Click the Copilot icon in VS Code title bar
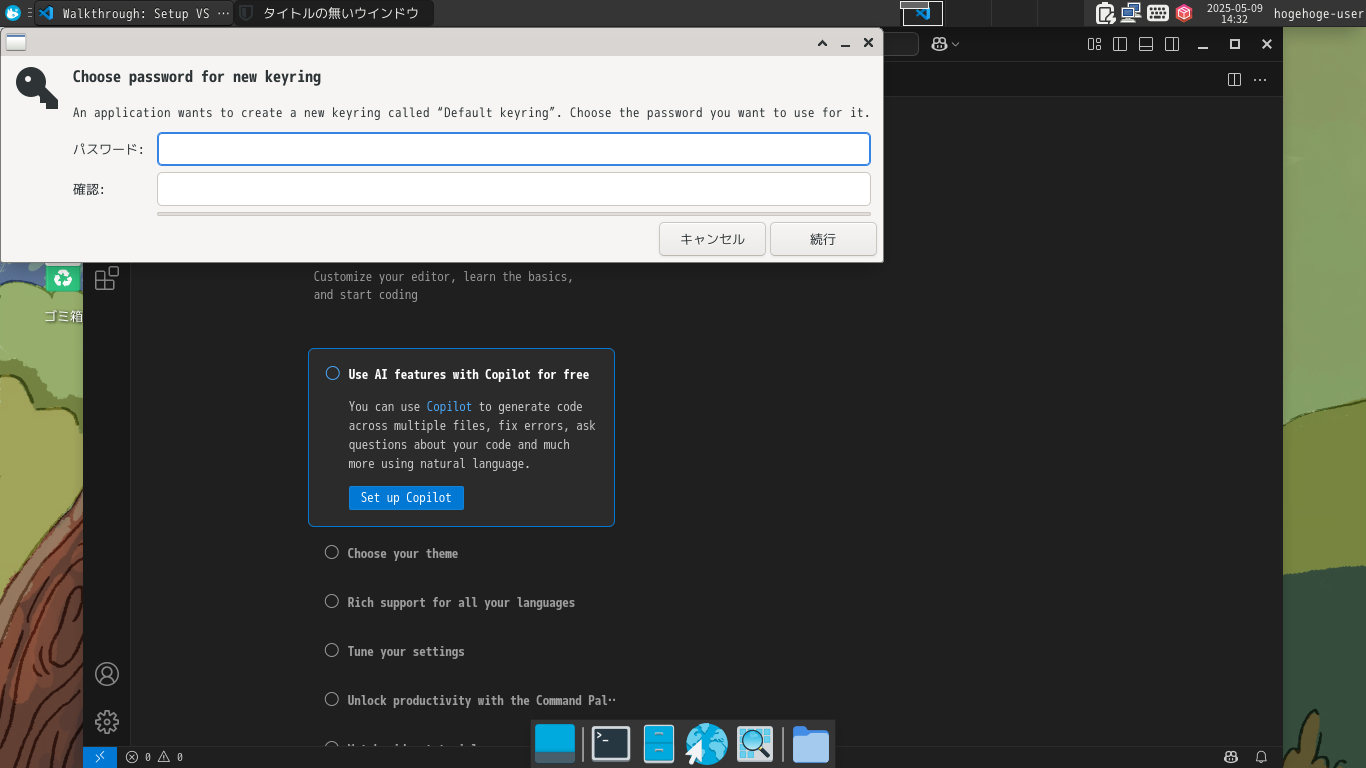1366x768 pixels. 940,44
